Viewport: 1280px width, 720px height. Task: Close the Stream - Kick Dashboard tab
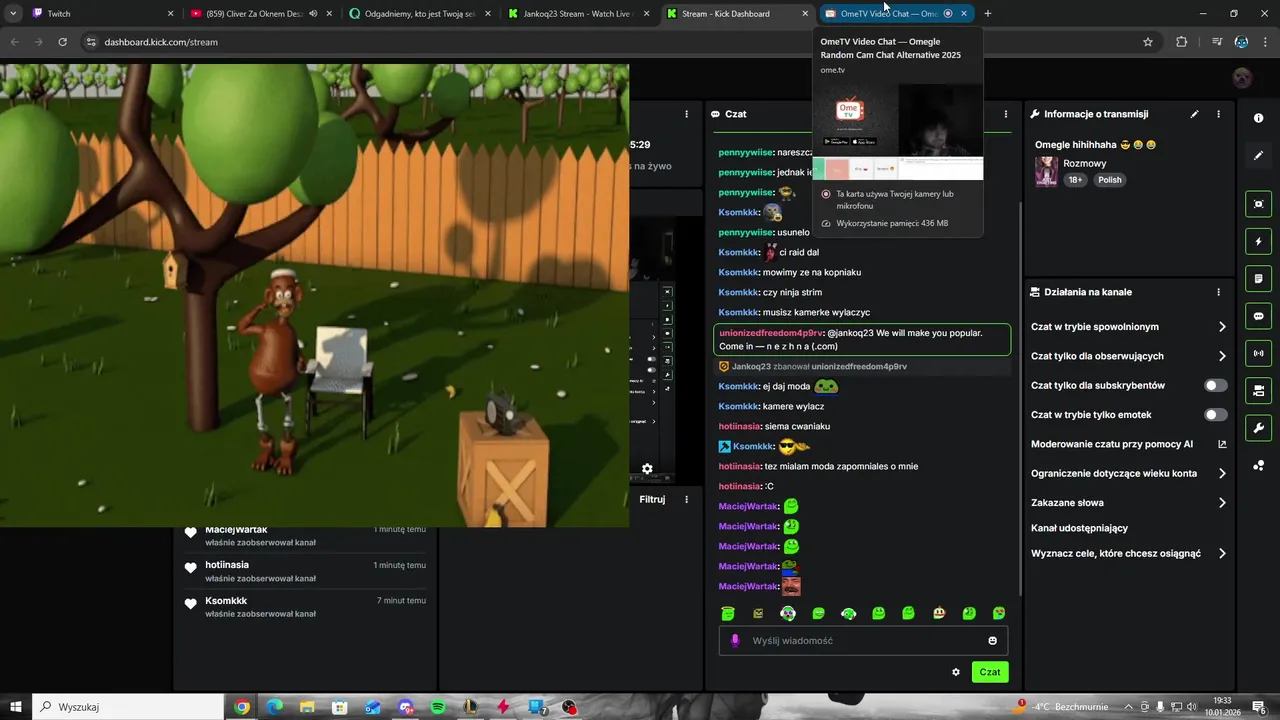(805, 14)
